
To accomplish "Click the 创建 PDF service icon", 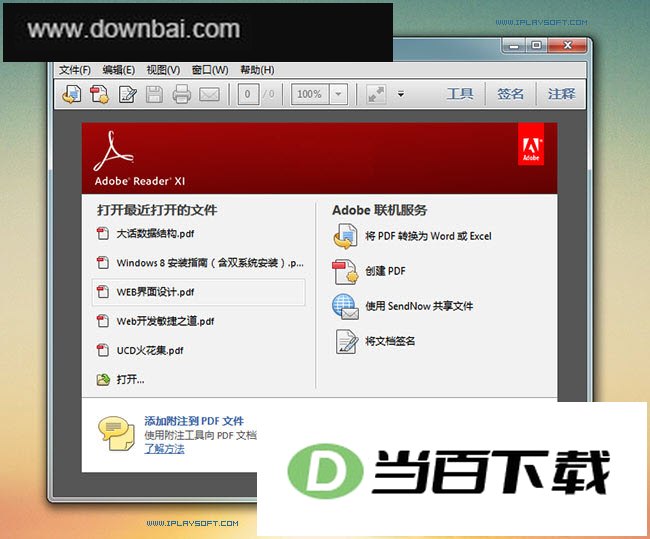I will tap(345, 272).
